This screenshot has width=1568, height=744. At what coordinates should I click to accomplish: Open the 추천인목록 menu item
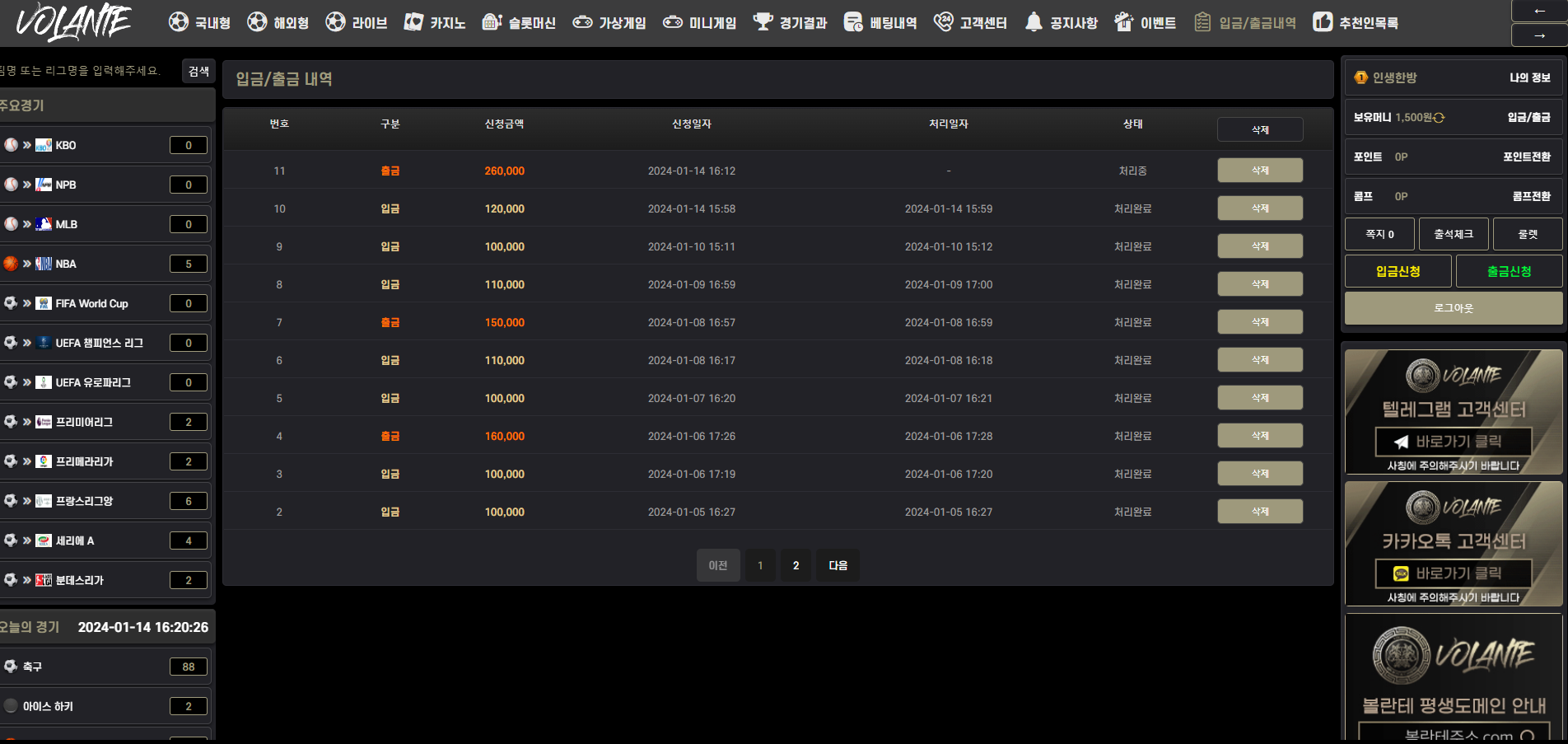[1356, 22]
